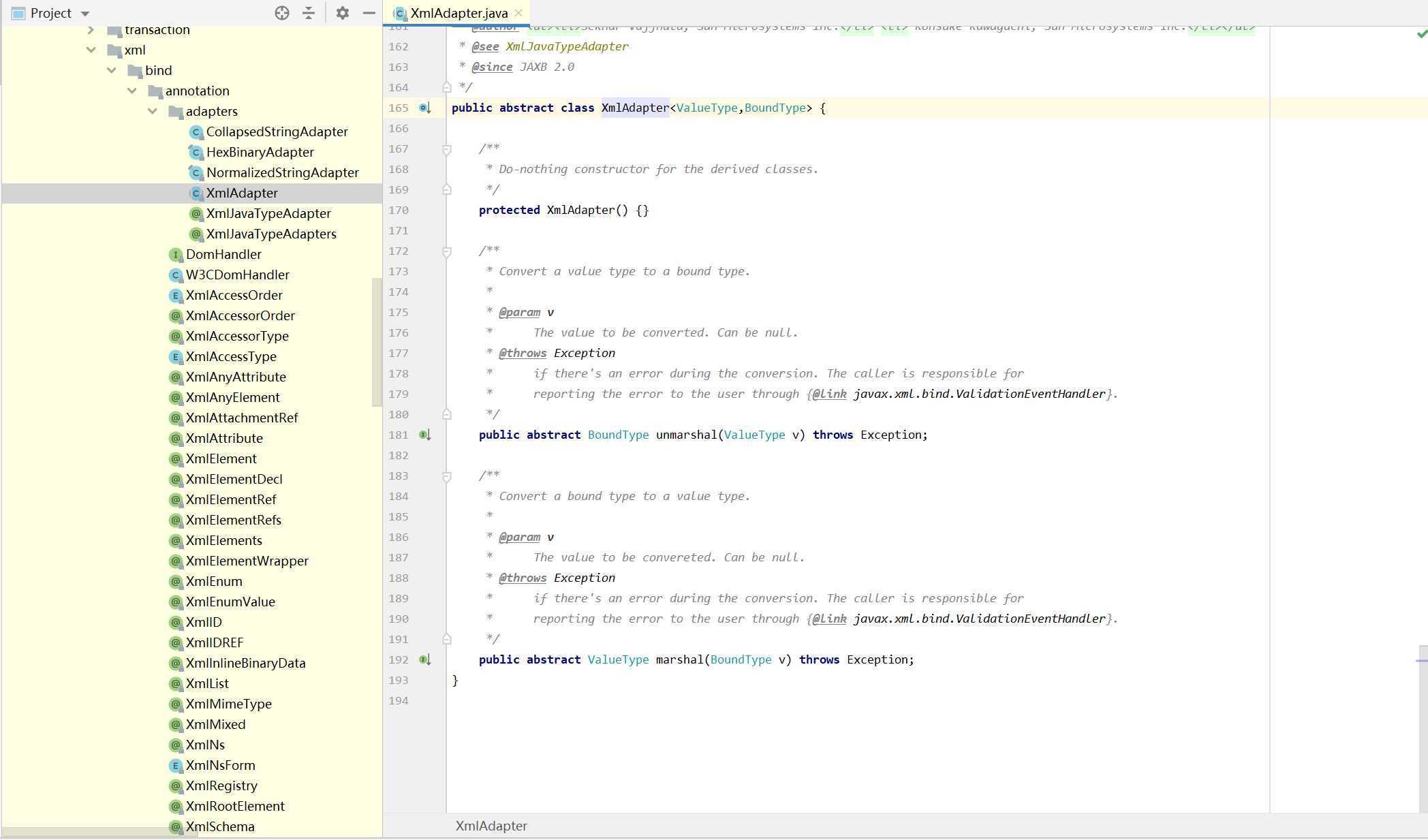Open the Project view dropdown
The image size is (1428, 840).
pyautogui.click(x=85, y=14)
